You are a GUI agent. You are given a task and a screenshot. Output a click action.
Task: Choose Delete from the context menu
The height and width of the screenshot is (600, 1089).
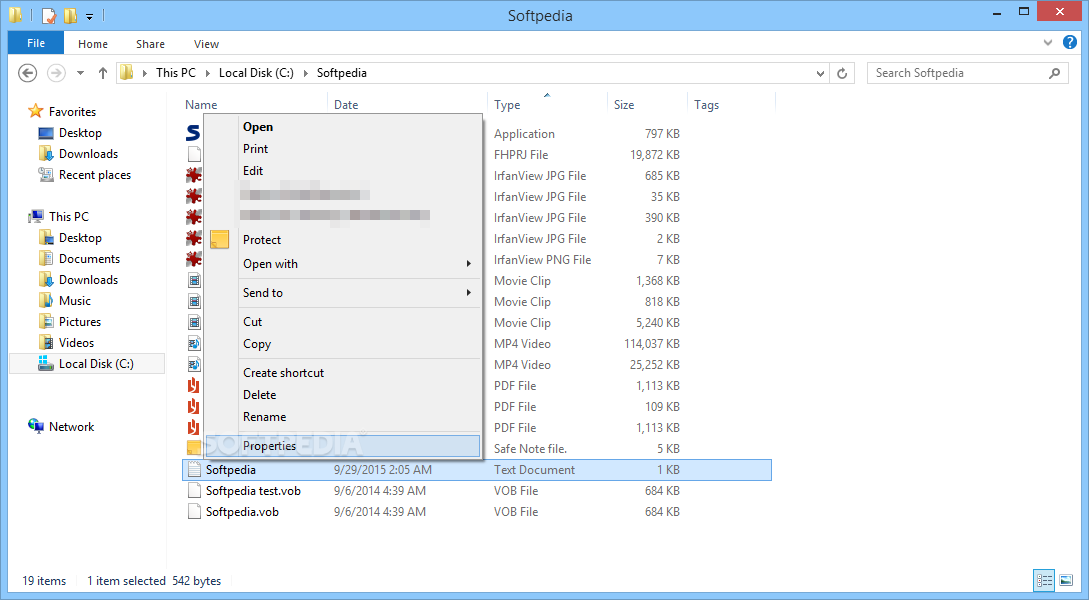click(259, 394)
